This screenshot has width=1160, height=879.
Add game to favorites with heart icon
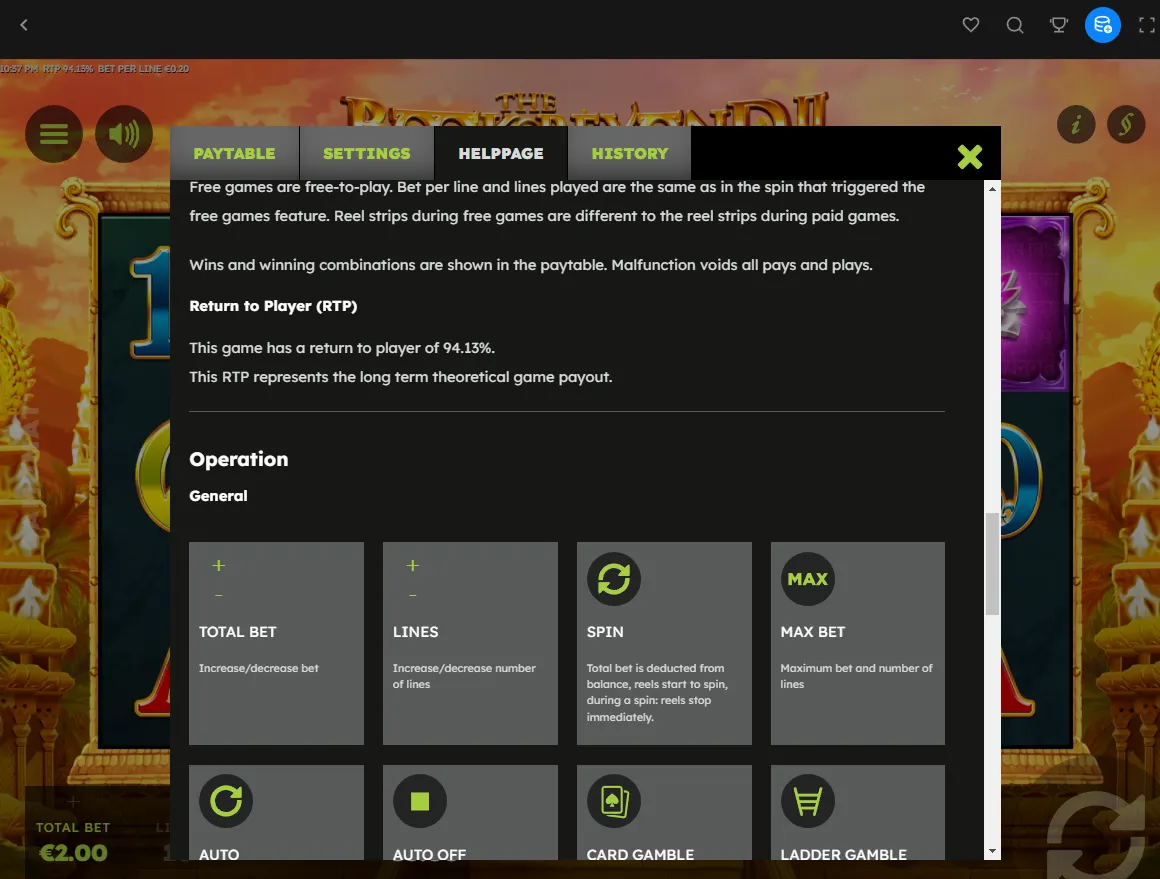click(x=971, y=25)
